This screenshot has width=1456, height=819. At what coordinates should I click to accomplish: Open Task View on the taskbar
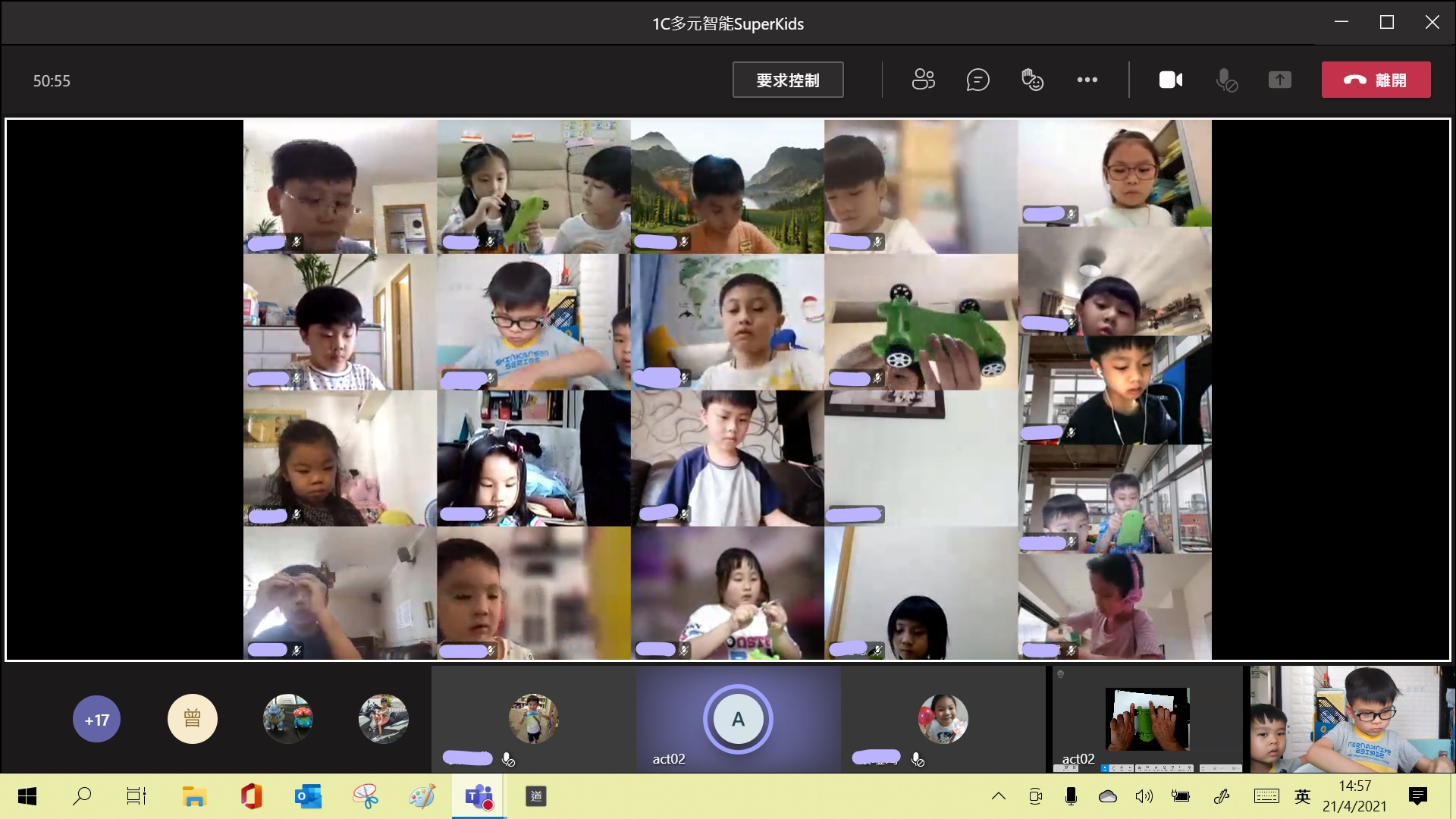point(136,796)
